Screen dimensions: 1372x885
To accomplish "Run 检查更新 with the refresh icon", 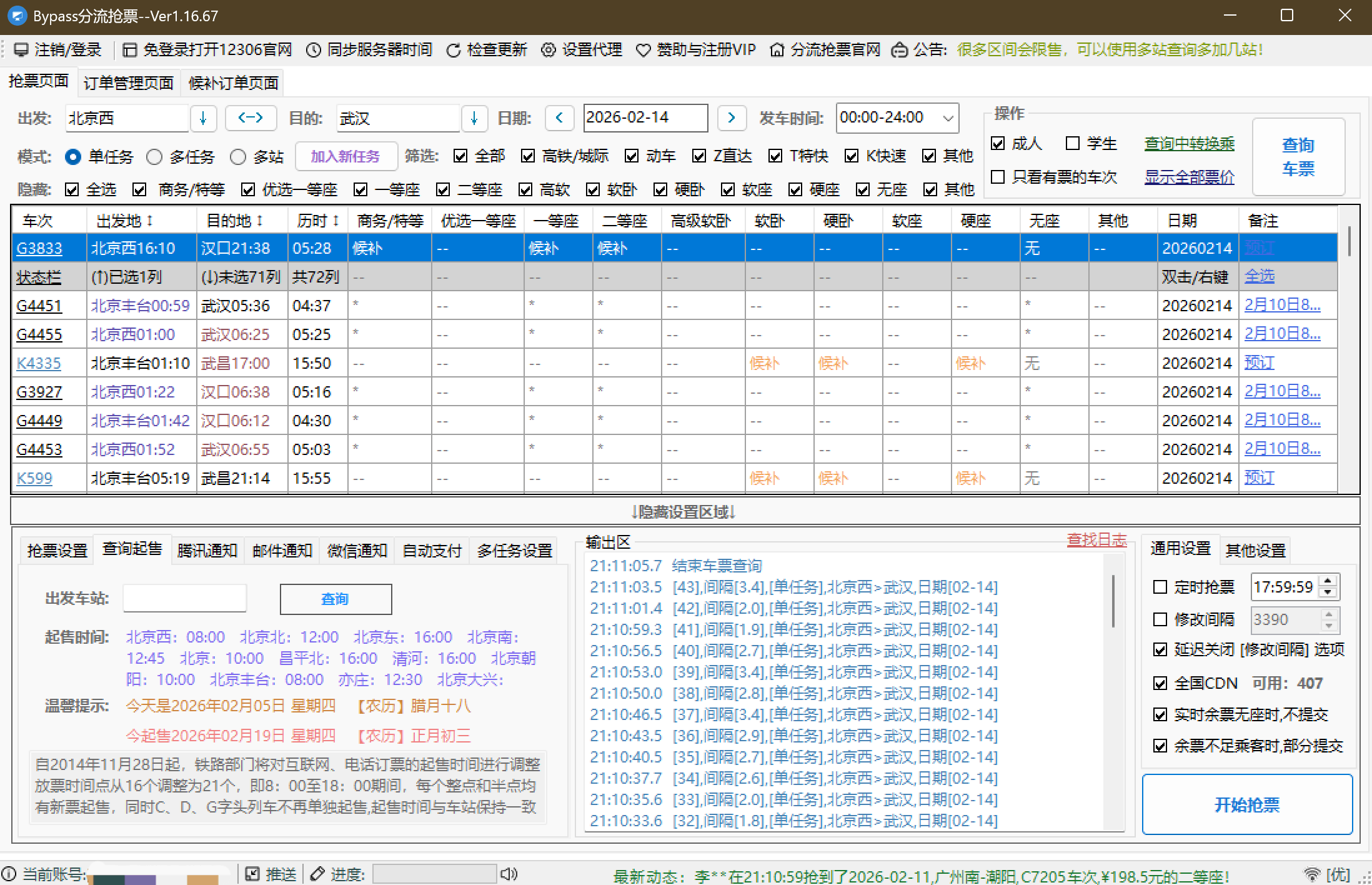I will pos(454,49).
